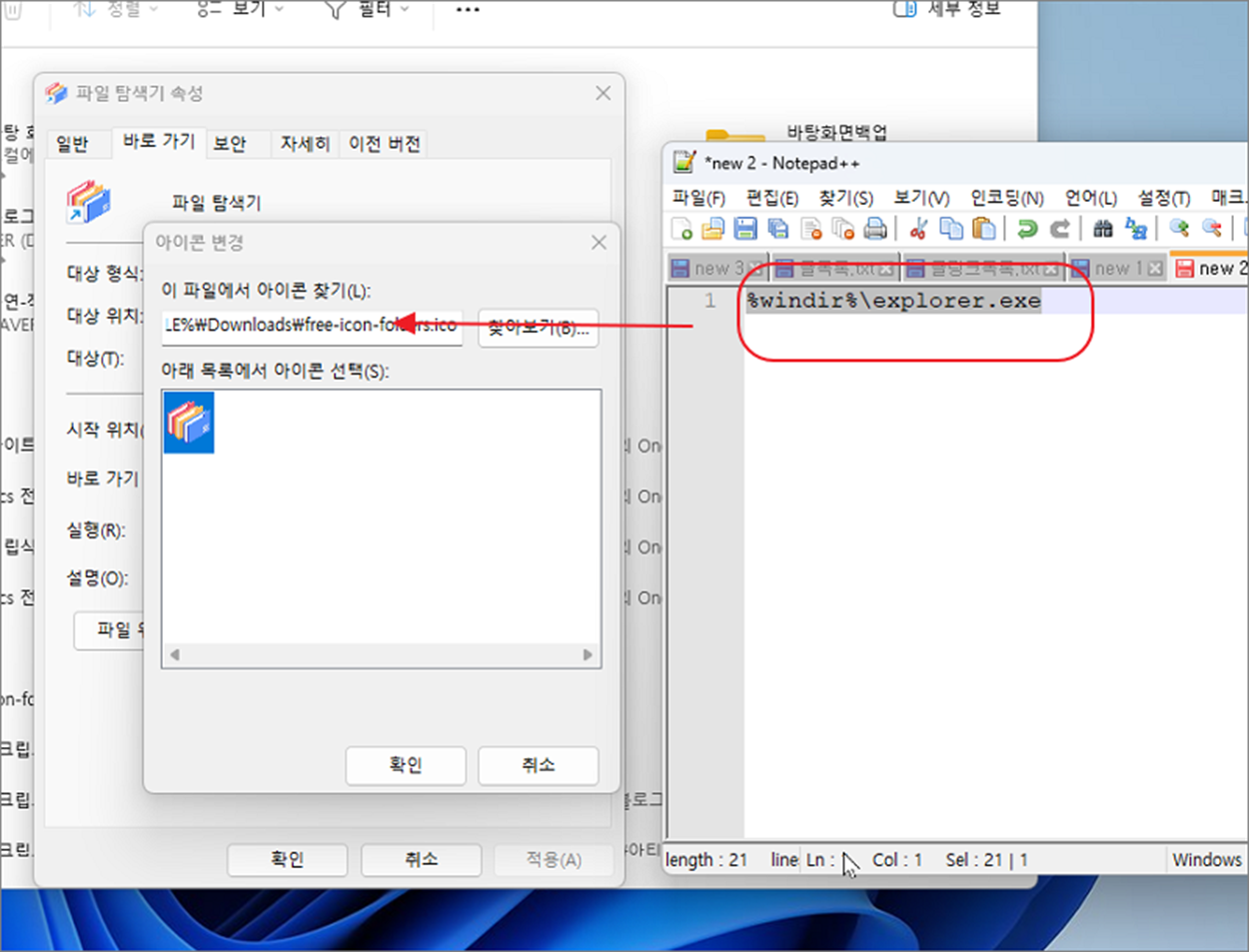Image resolution: width=1249 pixels, height=952 pixels.
Task: Click 'length : 21' in the status bar
Action: pyautogui.click(x=706, y=860)
